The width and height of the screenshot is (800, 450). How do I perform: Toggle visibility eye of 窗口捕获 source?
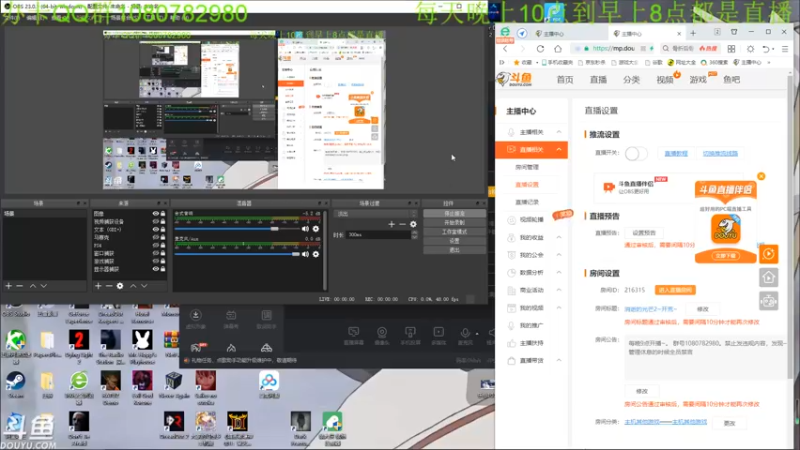[x=156, y=253]
